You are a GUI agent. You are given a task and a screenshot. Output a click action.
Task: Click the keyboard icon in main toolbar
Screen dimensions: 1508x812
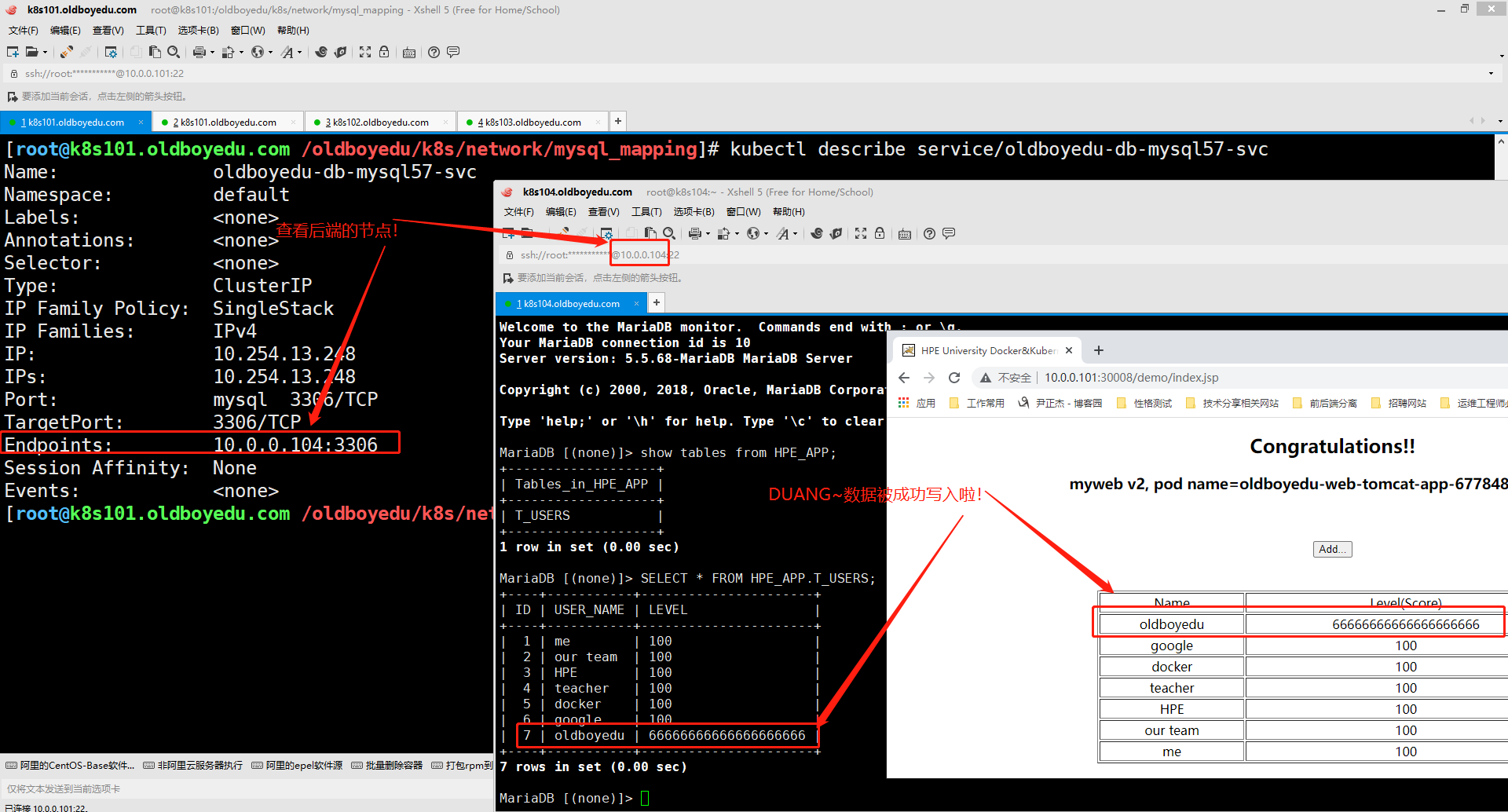(409, 53)
